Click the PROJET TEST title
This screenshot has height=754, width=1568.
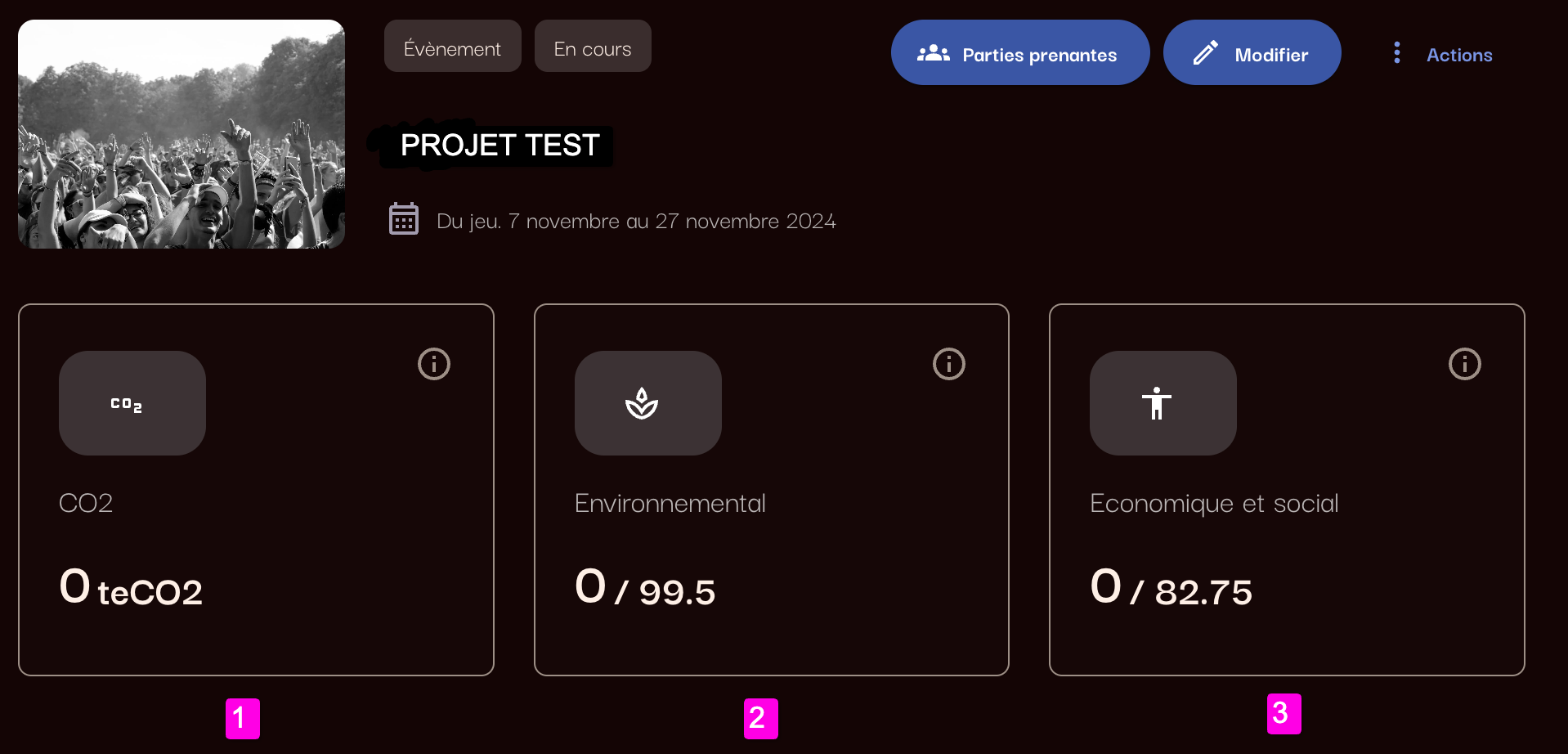tap(500, 146)
